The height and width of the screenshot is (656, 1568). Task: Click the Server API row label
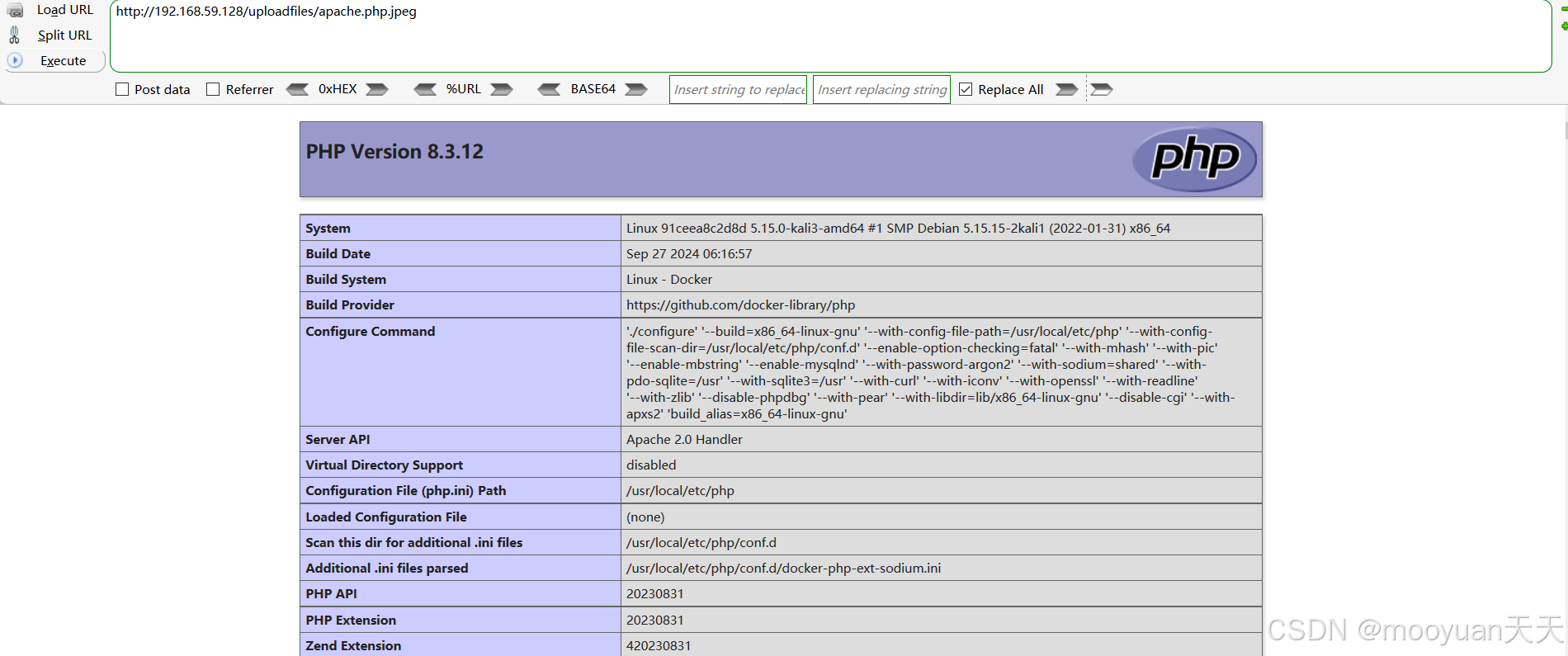(x=338, y=440)
